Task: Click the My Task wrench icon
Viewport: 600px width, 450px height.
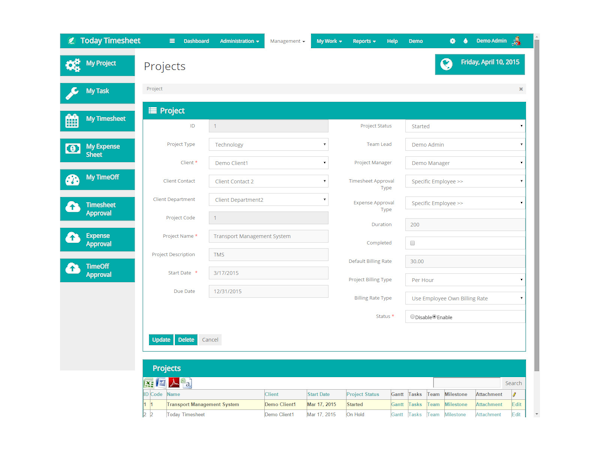Action: coord(72,93)
